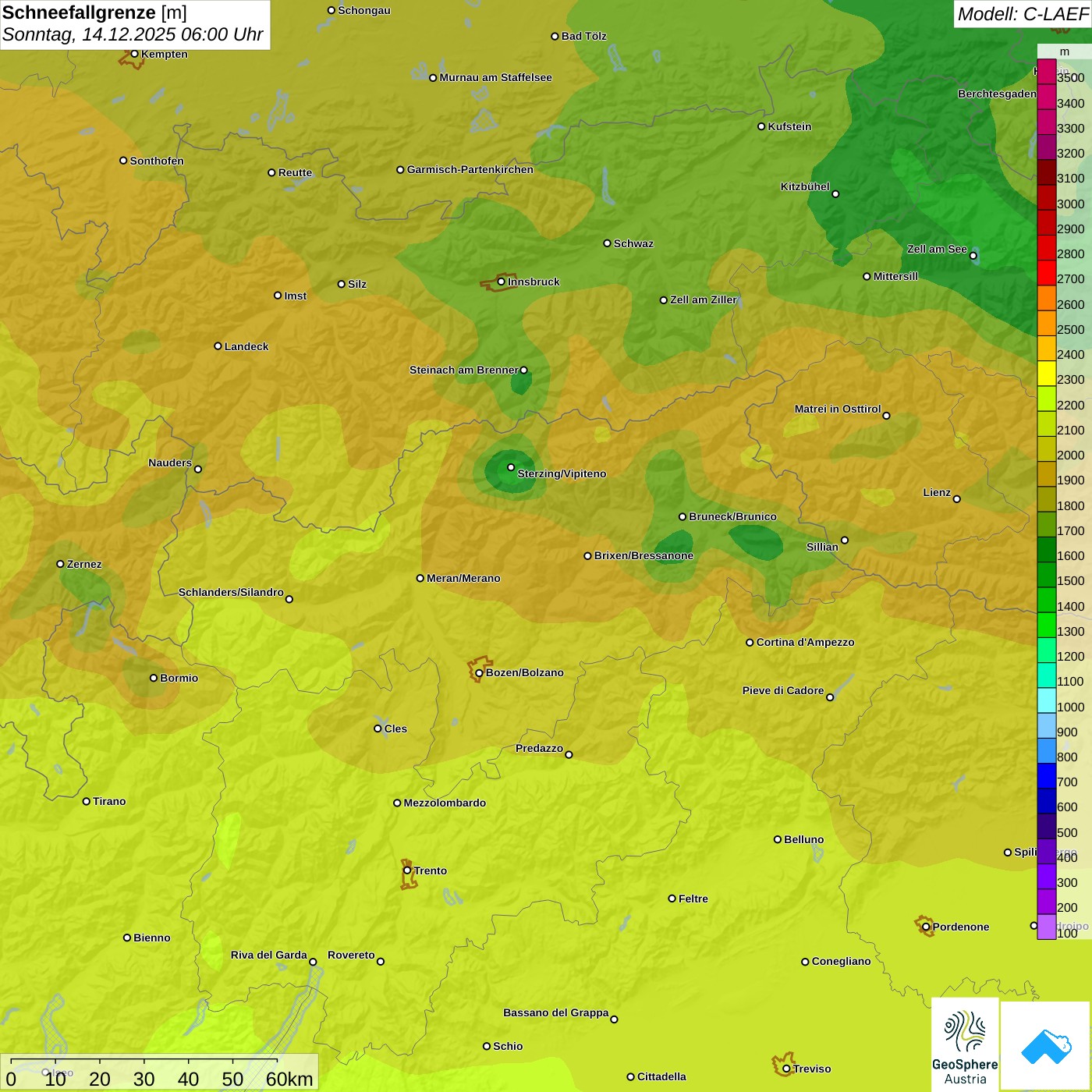Click the legend unit header m
Image resolution: width=1092 pixels, height=1092 pixels.
coord(1064,52)
